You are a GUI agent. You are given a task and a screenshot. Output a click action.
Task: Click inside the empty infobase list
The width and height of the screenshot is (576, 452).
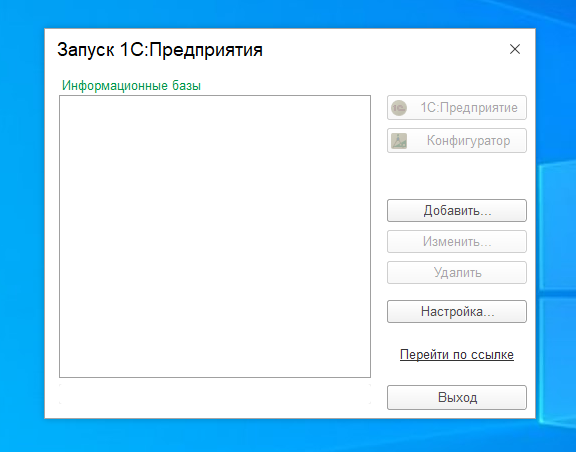(215, 236)
